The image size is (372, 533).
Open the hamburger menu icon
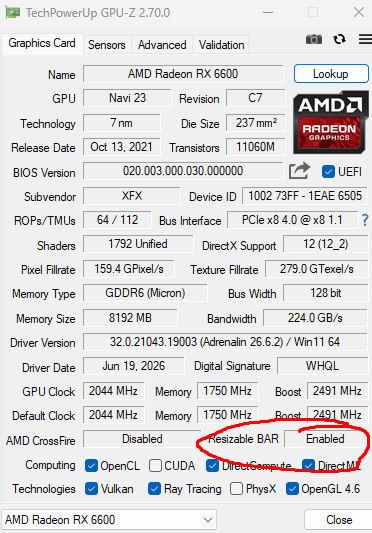point(365,39)
